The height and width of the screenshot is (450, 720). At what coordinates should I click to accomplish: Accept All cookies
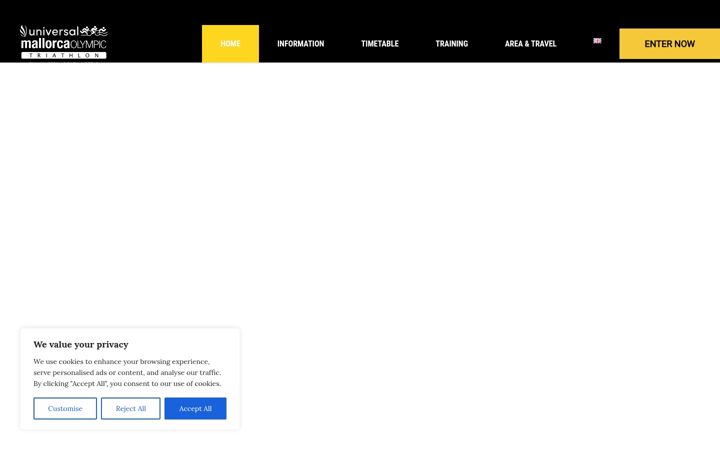click(x=196, y=408)
